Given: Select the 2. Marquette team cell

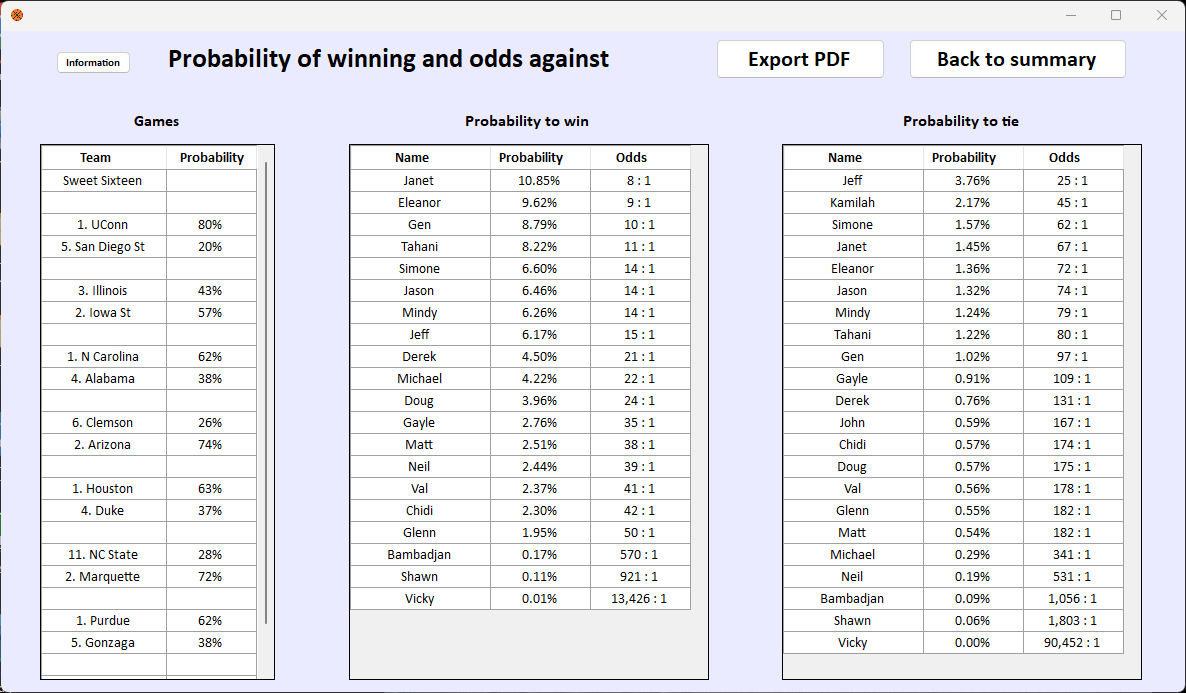Looking at the screenshot, I should click(104, 576).
